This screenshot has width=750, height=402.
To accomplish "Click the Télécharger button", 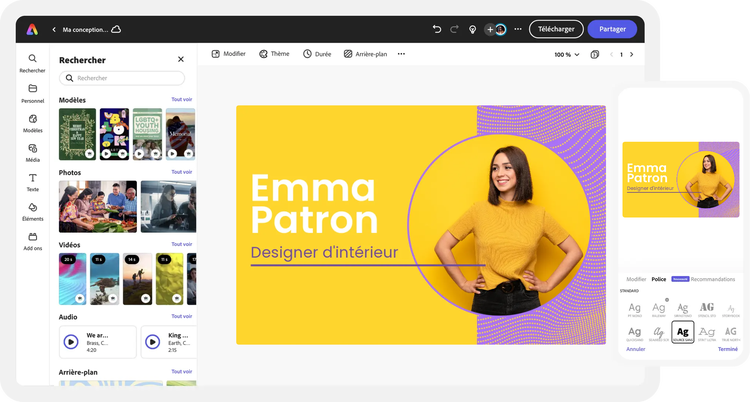I will (556, 29).
